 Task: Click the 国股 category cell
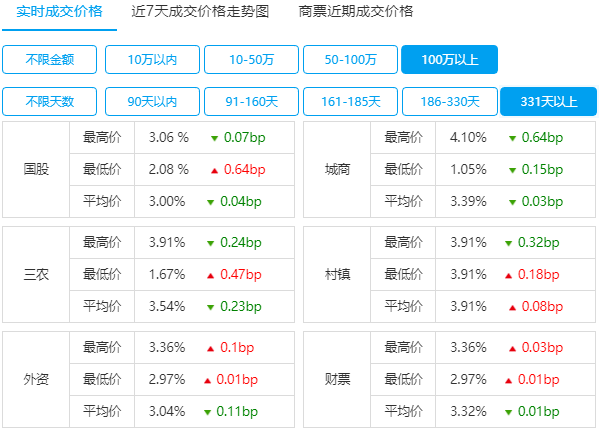coord(36,169)
